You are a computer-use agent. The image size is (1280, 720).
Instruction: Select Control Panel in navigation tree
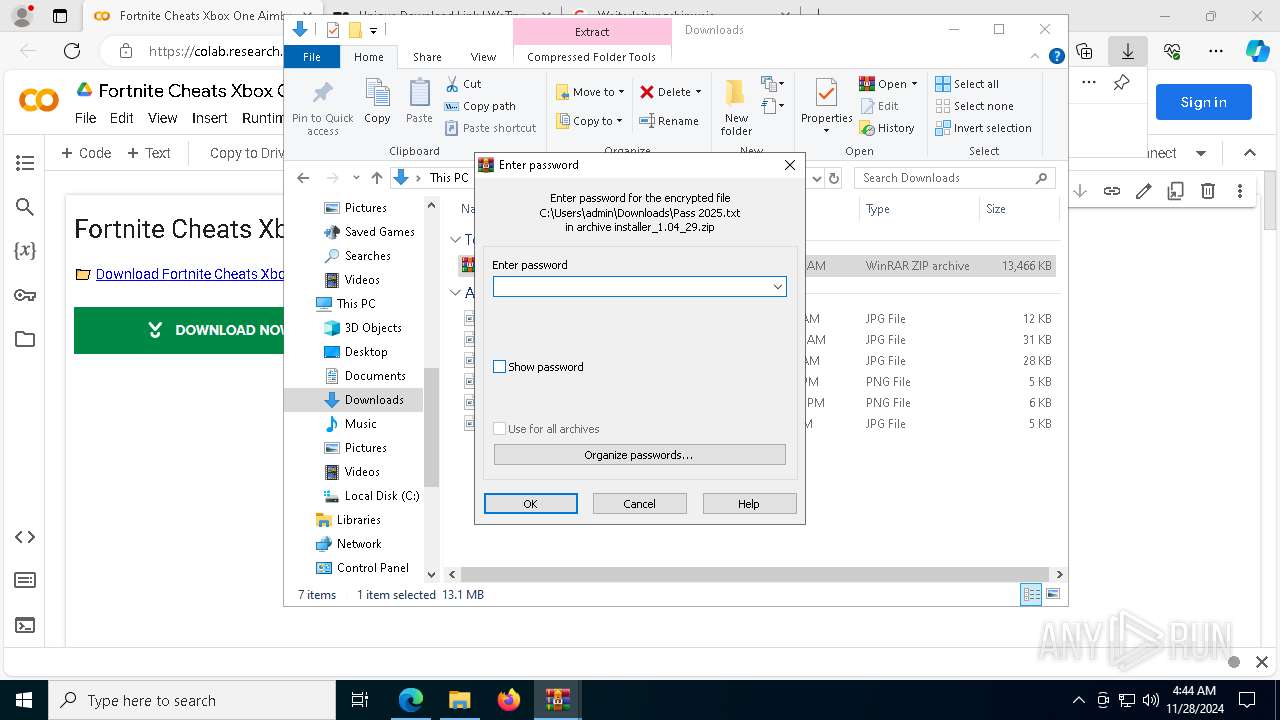pos(363,568)
